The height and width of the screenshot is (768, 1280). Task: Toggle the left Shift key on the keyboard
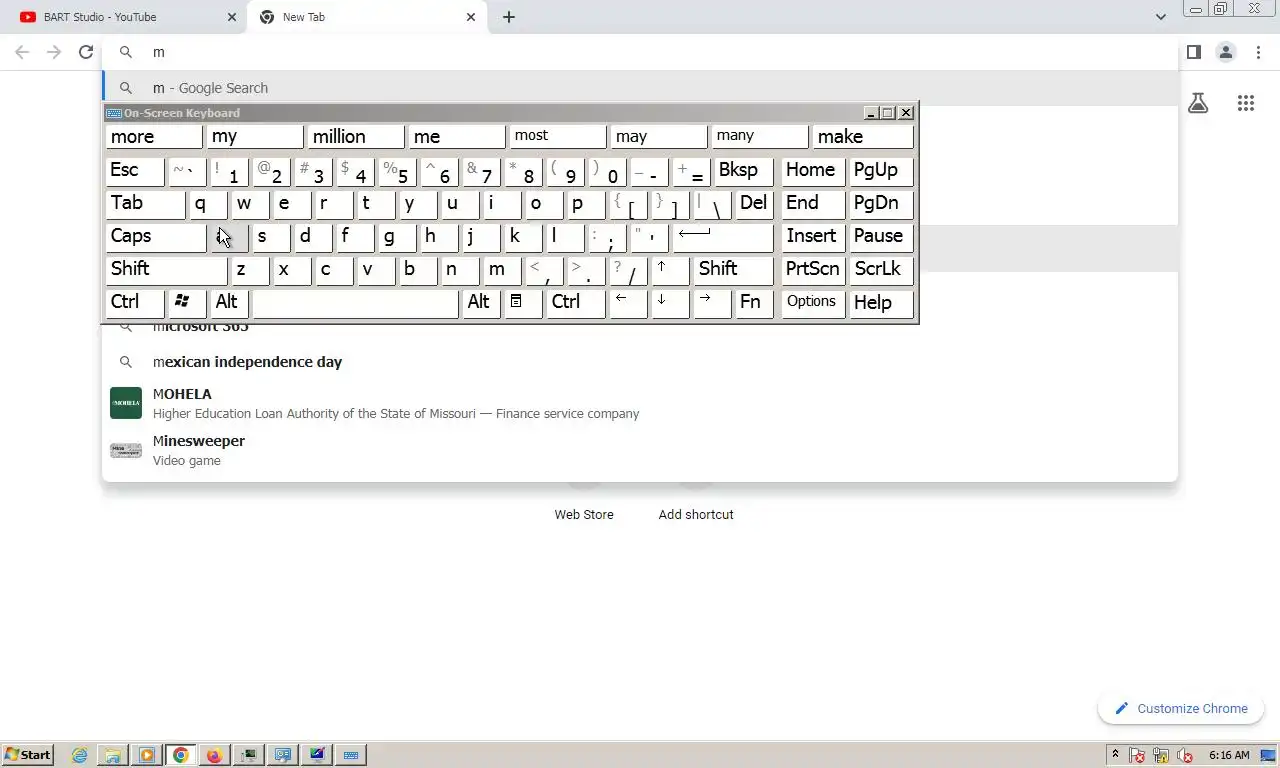point(166,270)
